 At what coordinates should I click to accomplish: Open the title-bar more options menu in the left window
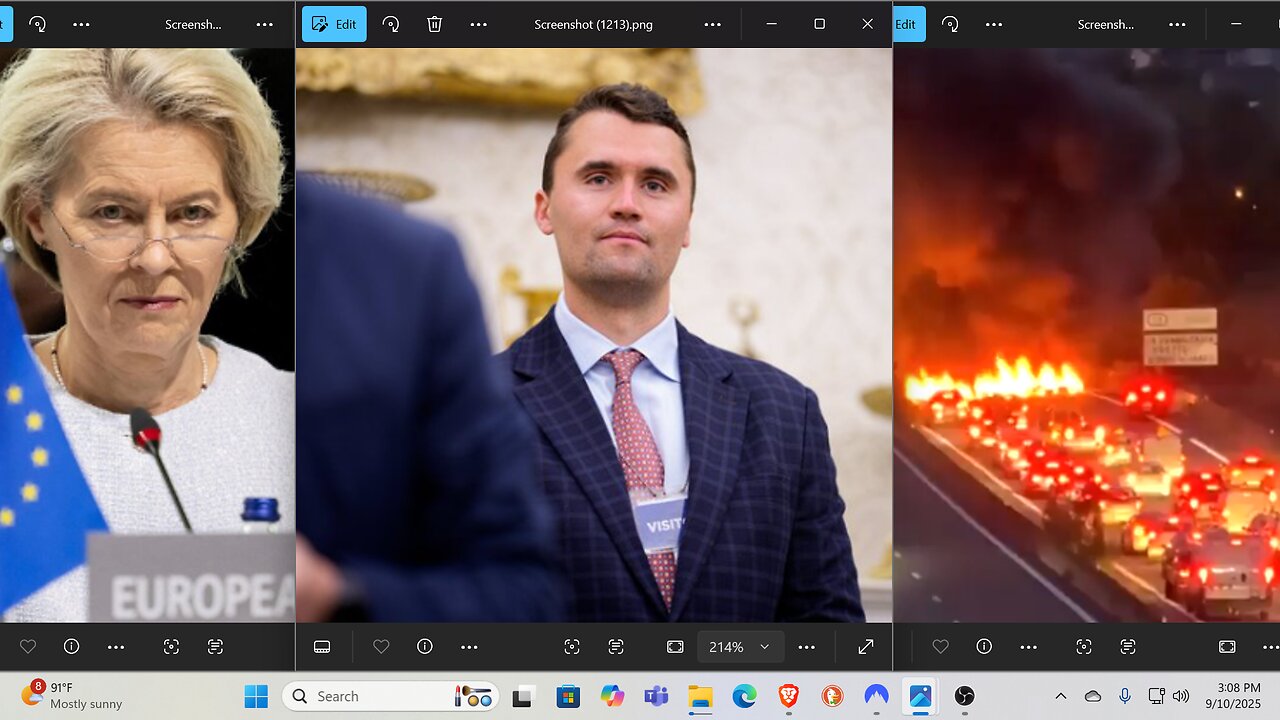click(x=264, y=24)
